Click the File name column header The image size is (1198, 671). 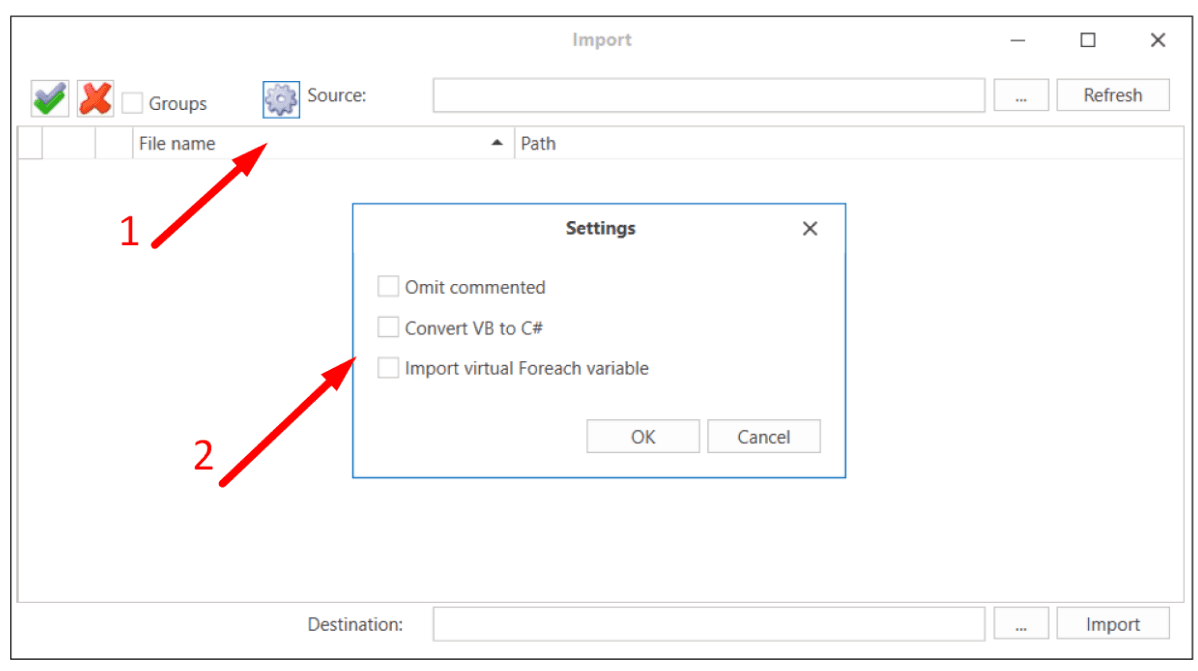click(300, 144)
